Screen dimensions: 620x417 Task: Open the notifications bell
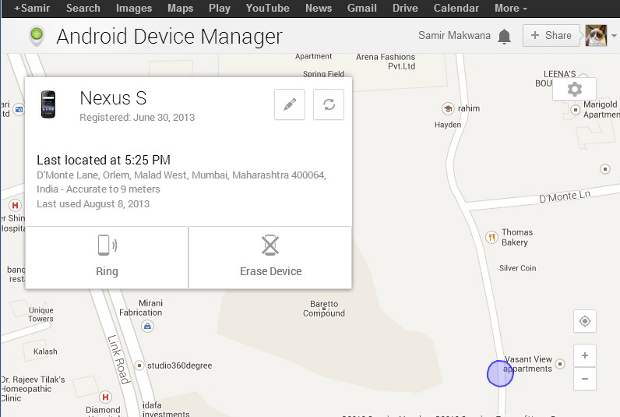coord(504,36)
